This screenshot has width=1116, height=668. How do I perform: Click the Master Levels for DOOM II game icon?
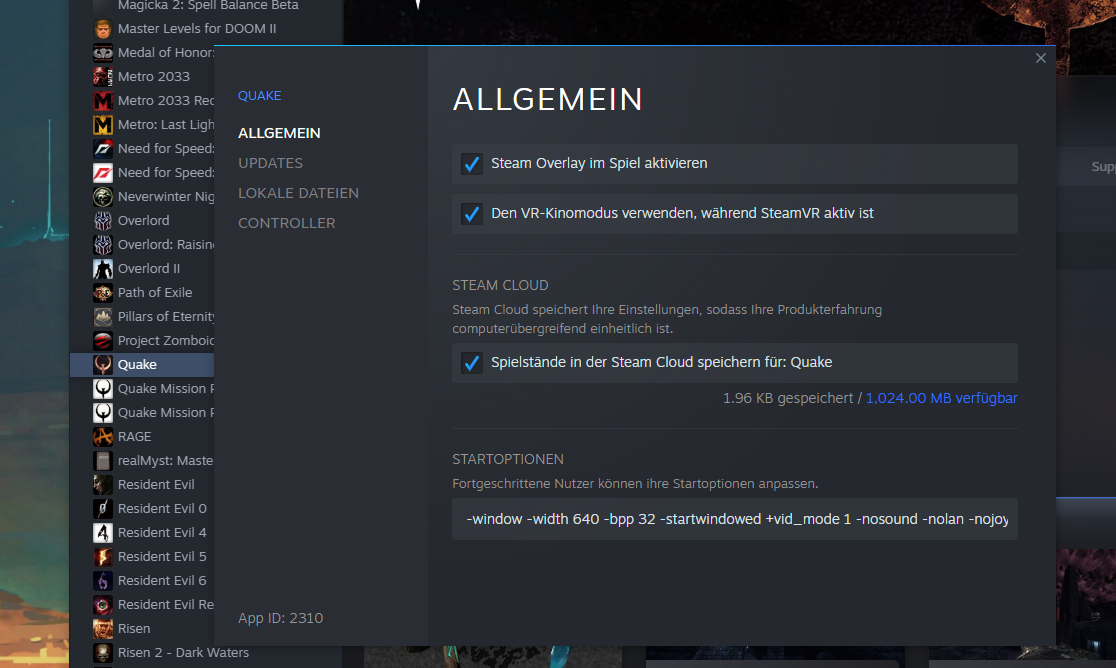tap(102, 28)
